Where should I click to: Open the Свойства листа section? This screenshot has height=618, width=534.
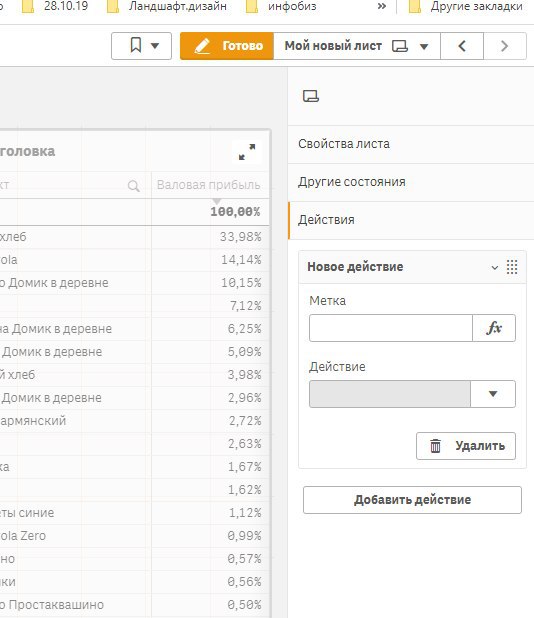pyautogui.click(x=411, y=144)
